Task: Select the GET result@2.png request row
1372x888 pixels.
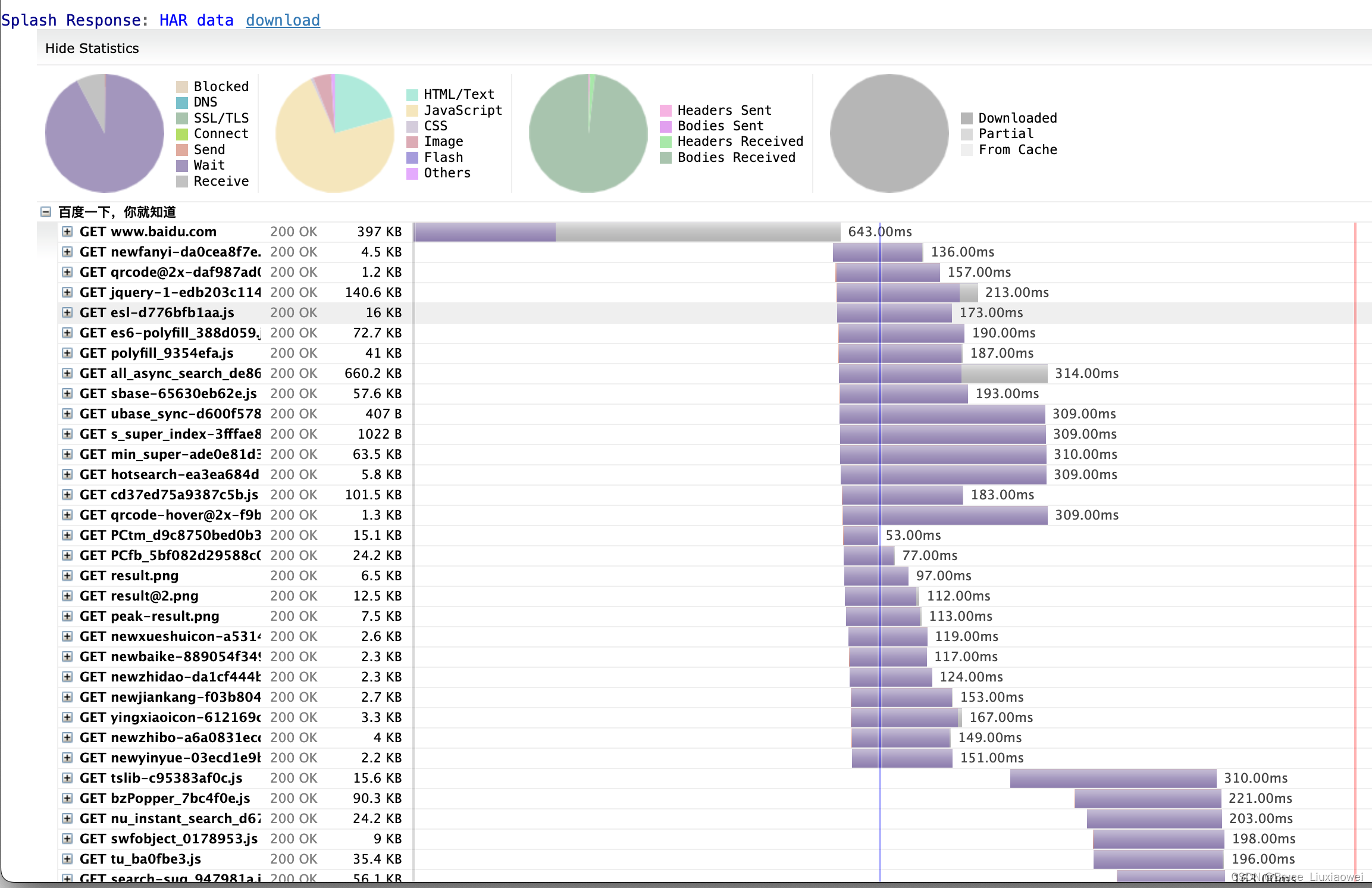Action: [139, 596]
